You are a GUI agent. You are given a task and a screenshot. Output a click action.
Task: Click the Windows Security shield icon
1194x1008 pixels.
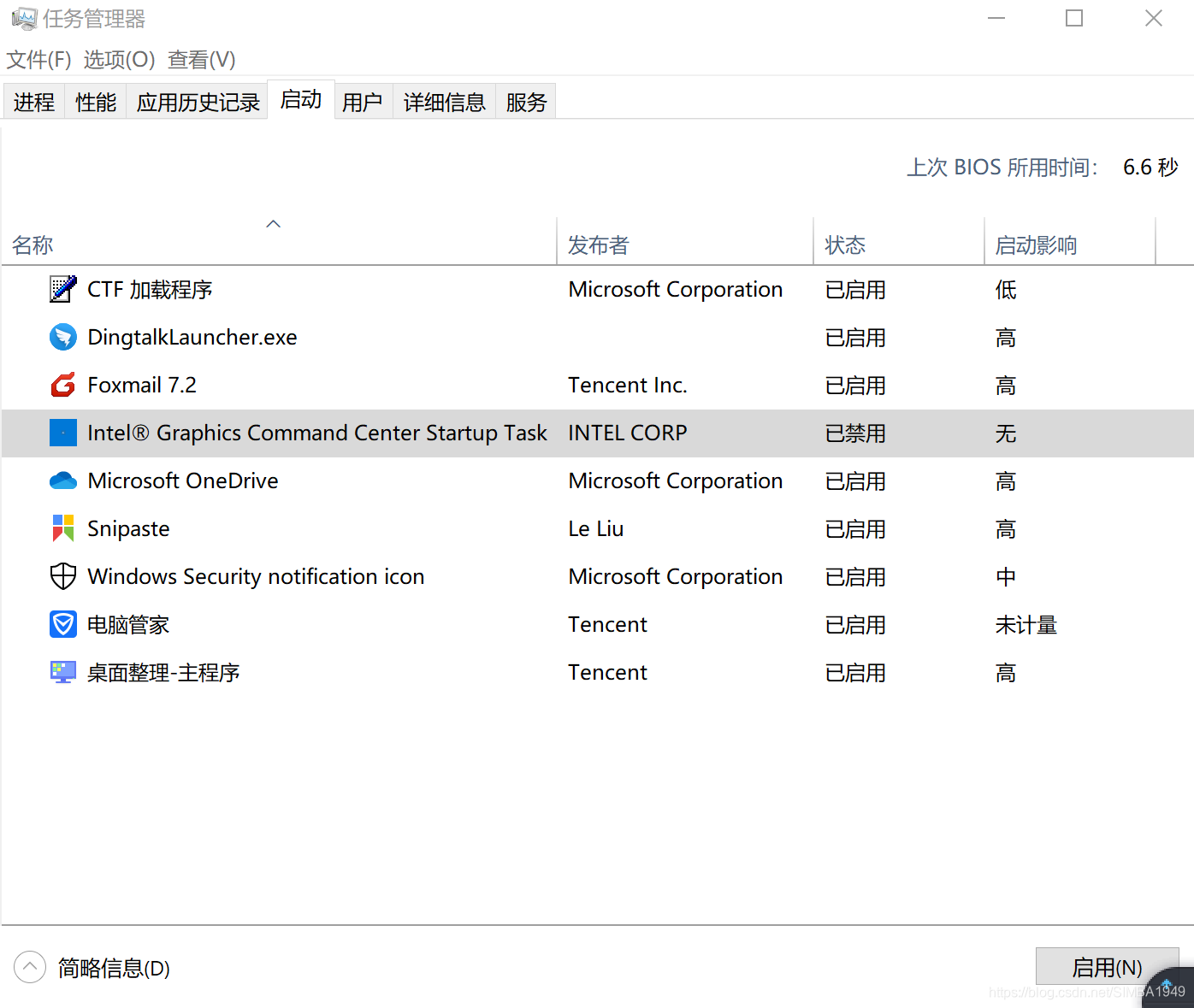point(62,576)
